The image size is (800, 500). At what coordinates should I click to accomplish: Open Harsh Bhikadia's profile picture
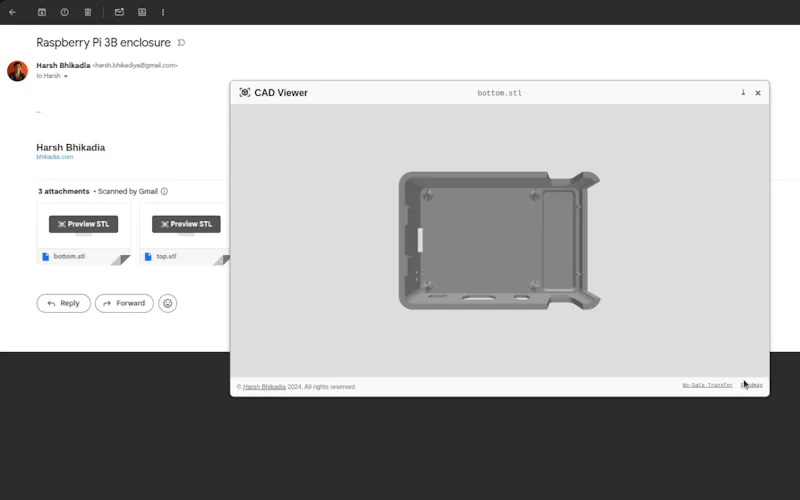coord(17,71)
